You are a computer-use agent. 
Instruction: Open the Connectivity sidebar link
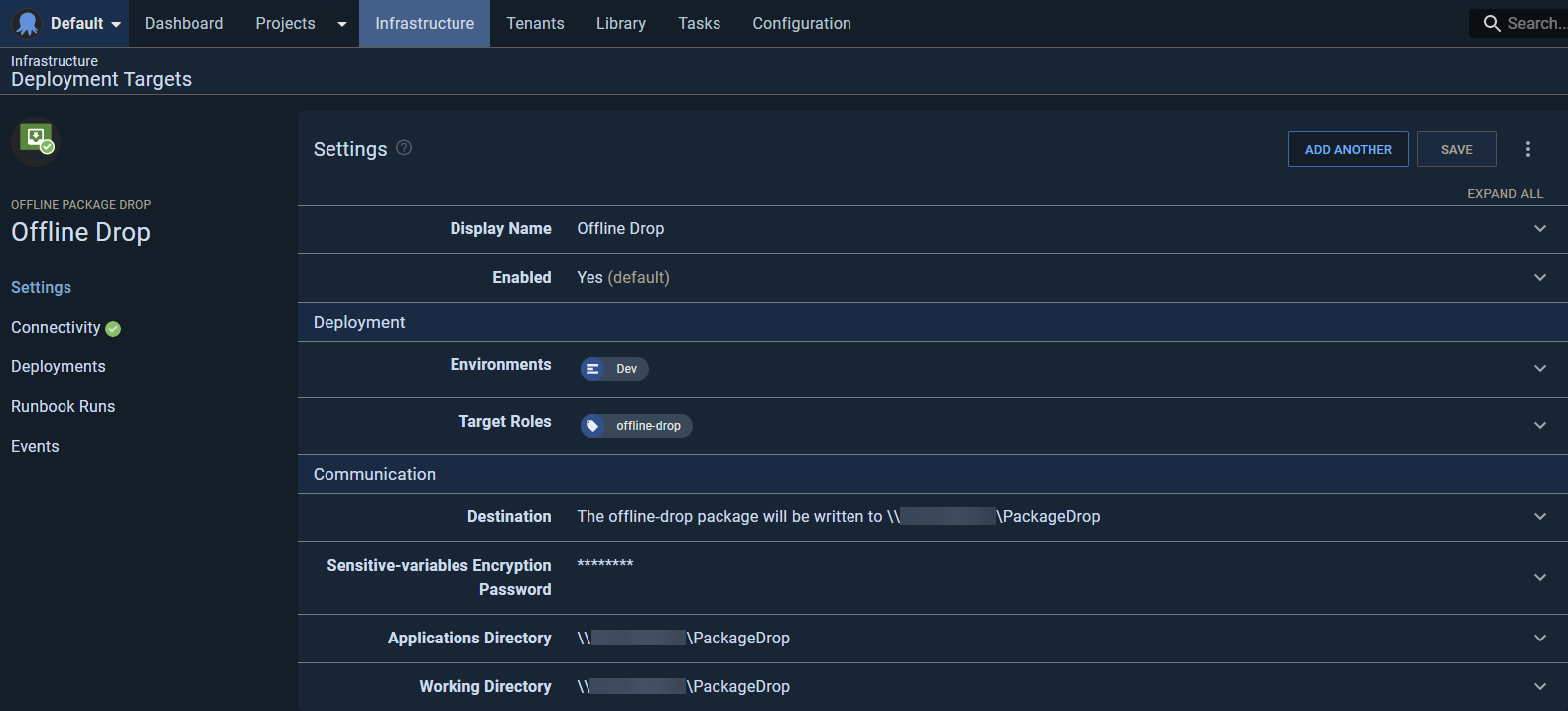(x=56, y=327)
